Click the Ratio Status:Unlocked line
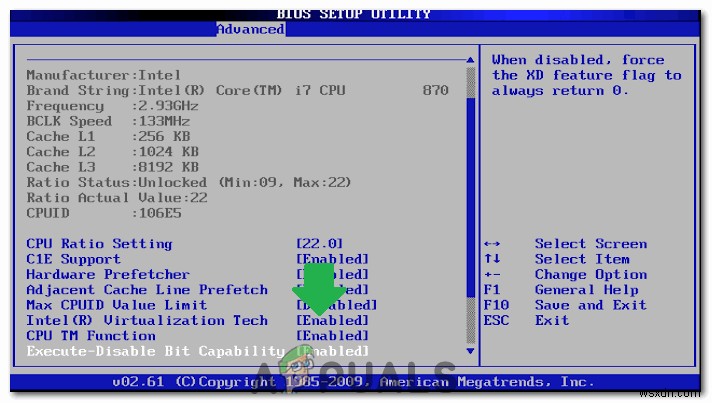This screenshot has height=403, width=712. point(189,182)
